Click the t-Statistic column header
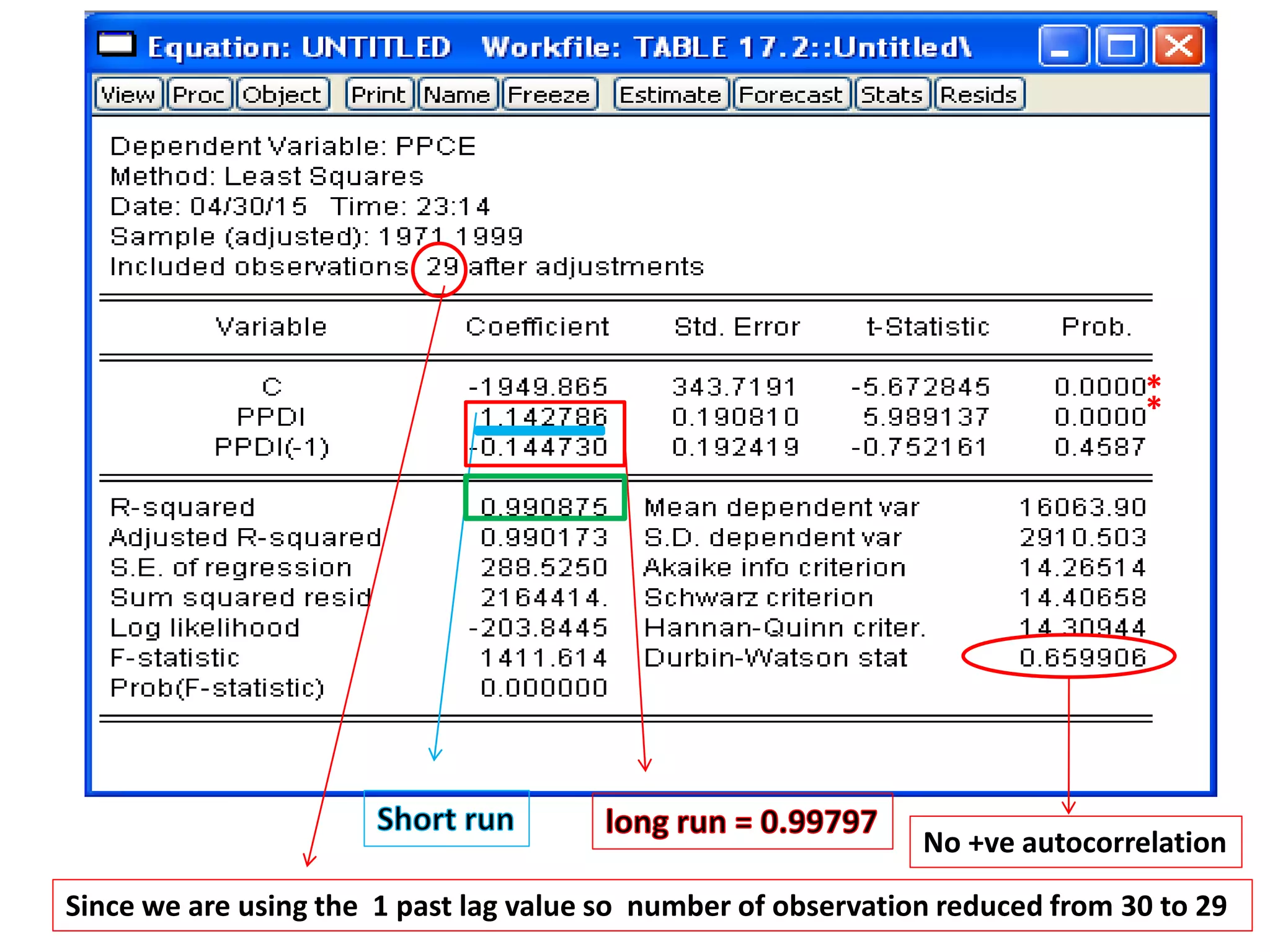1270x952 pixels. click(x=928, y=327)
